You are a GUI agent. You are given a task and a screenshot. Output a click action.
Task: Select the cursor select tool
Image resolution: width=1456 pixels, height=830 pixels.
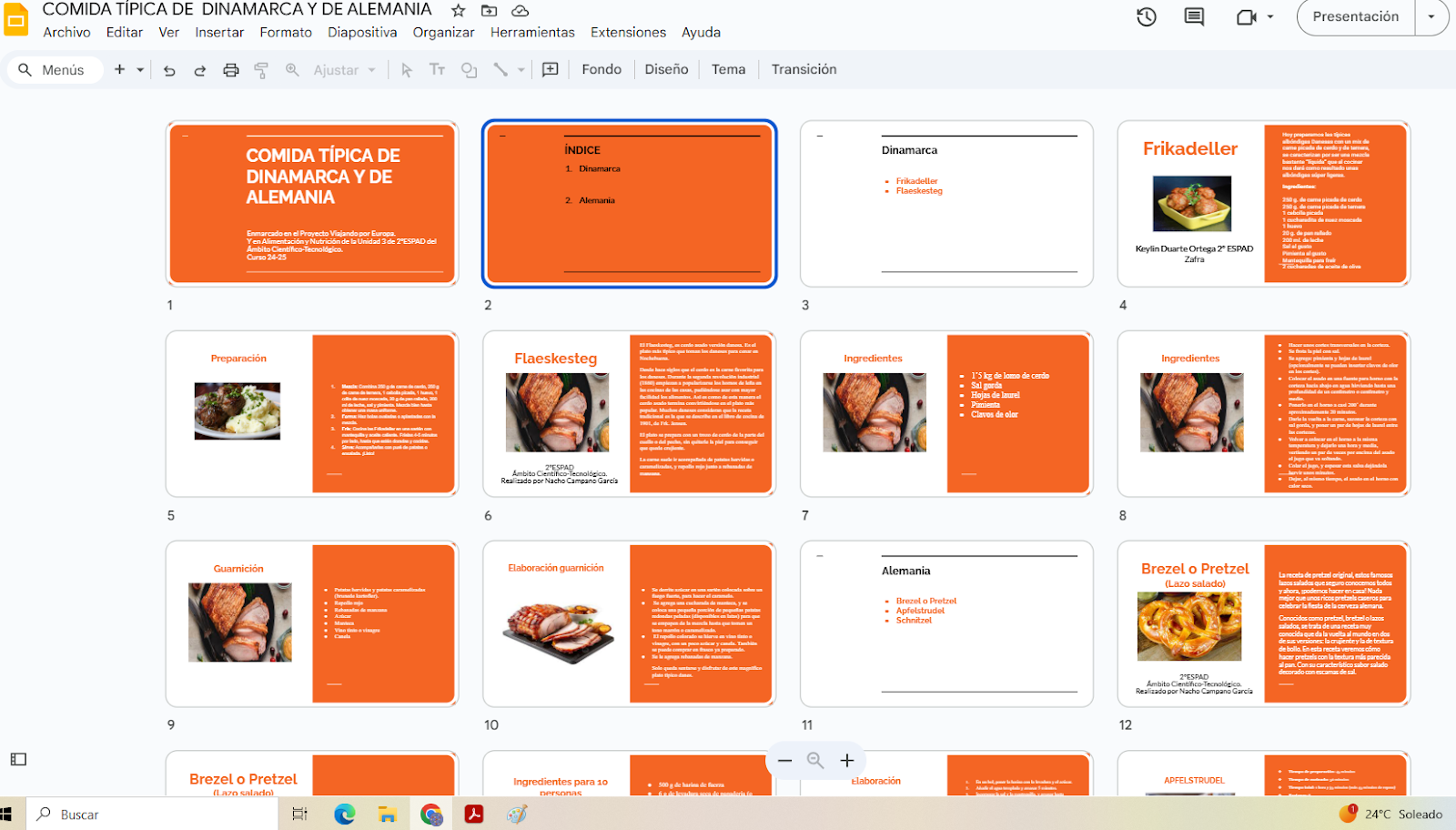407,70
